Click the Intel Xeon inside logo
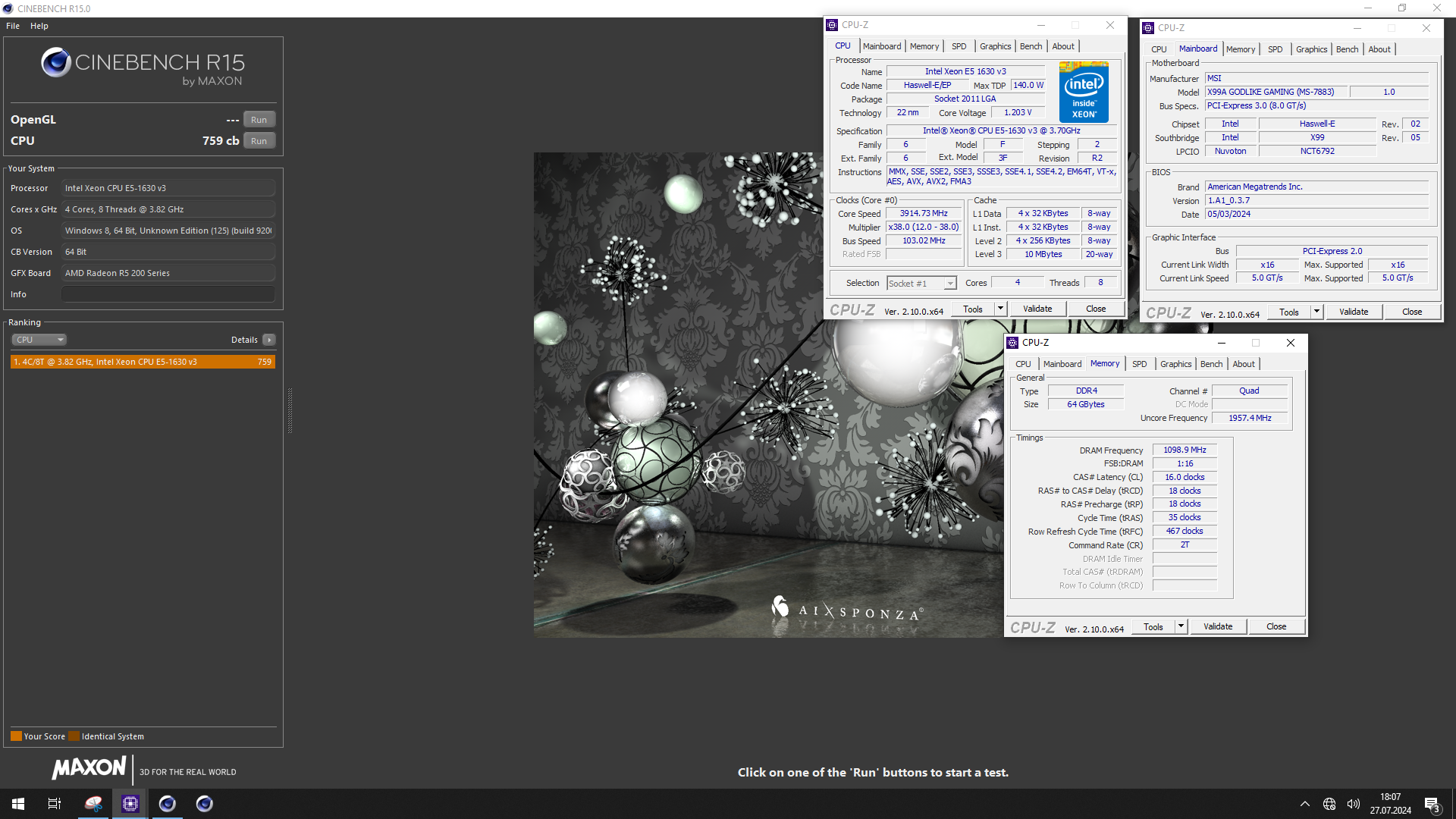Screen dimensions: 1456x819 click(1084, 92)
